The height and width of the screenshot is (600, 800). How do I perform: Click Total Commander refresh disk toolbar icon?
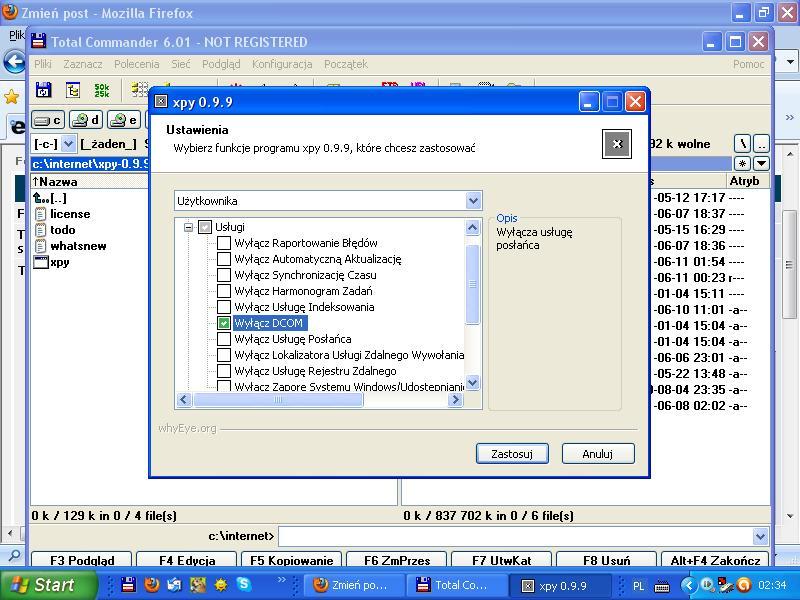[x=43, y=90]
